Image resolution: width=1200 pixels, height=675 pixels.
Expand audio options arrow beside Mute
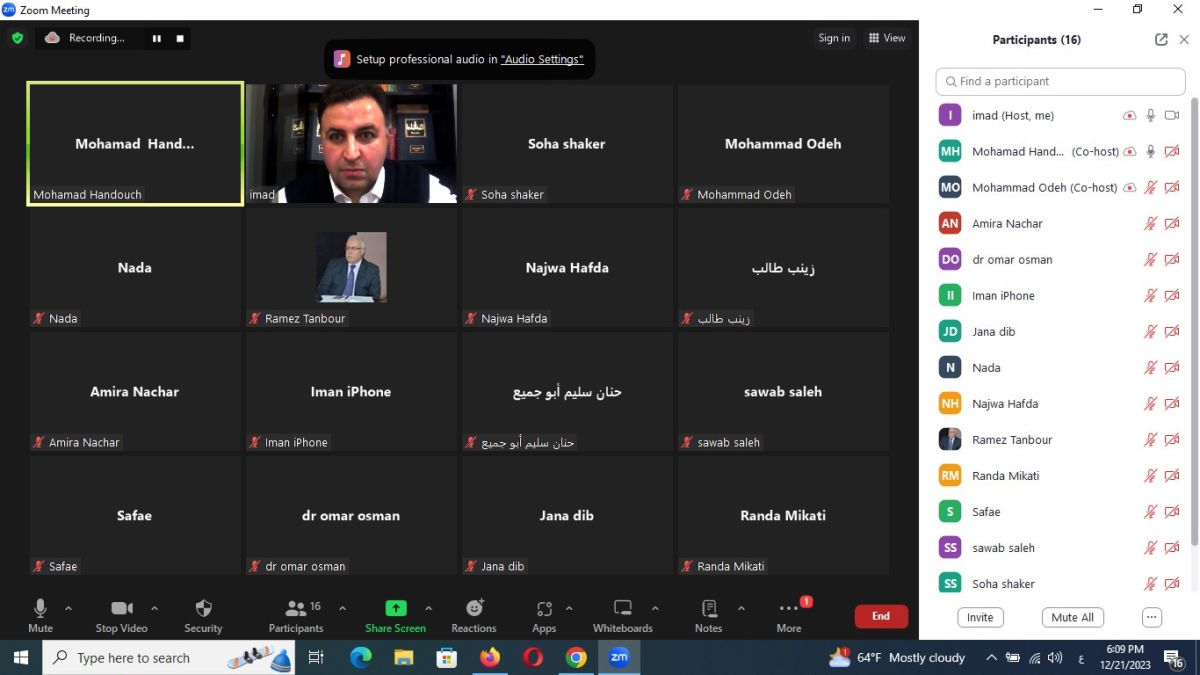tap(68, 608)
